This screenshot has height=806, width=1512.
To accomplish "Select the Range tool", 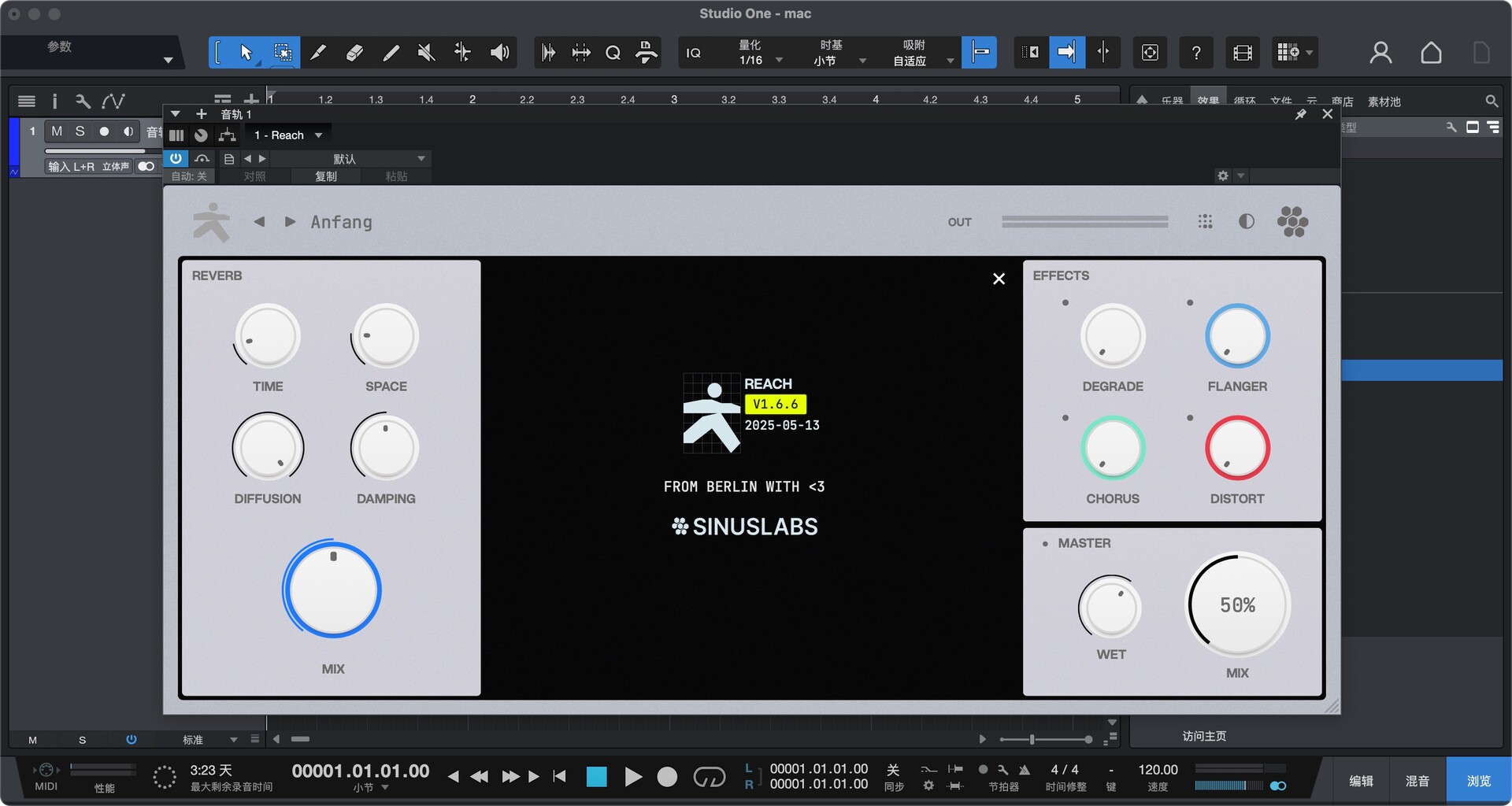I will 282,53.
